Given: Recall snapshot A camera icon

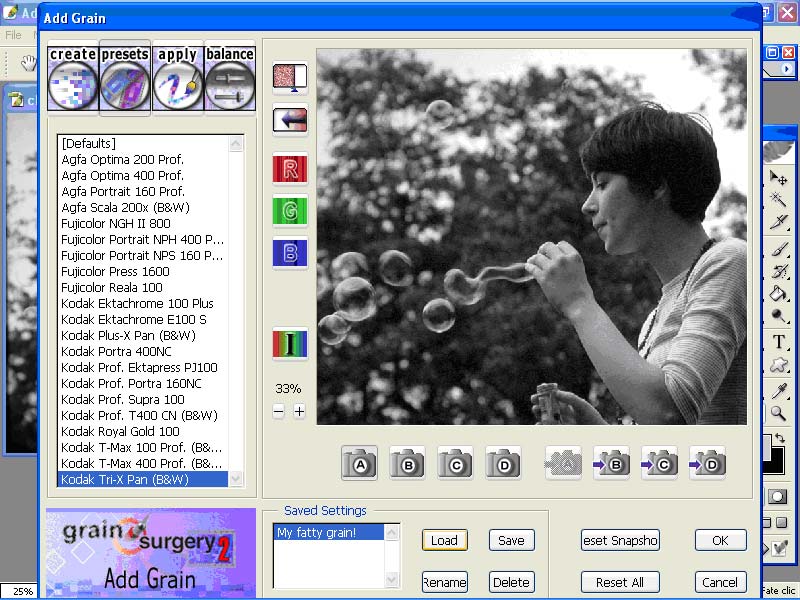Looking at the screenshot, I should [359, 463].
